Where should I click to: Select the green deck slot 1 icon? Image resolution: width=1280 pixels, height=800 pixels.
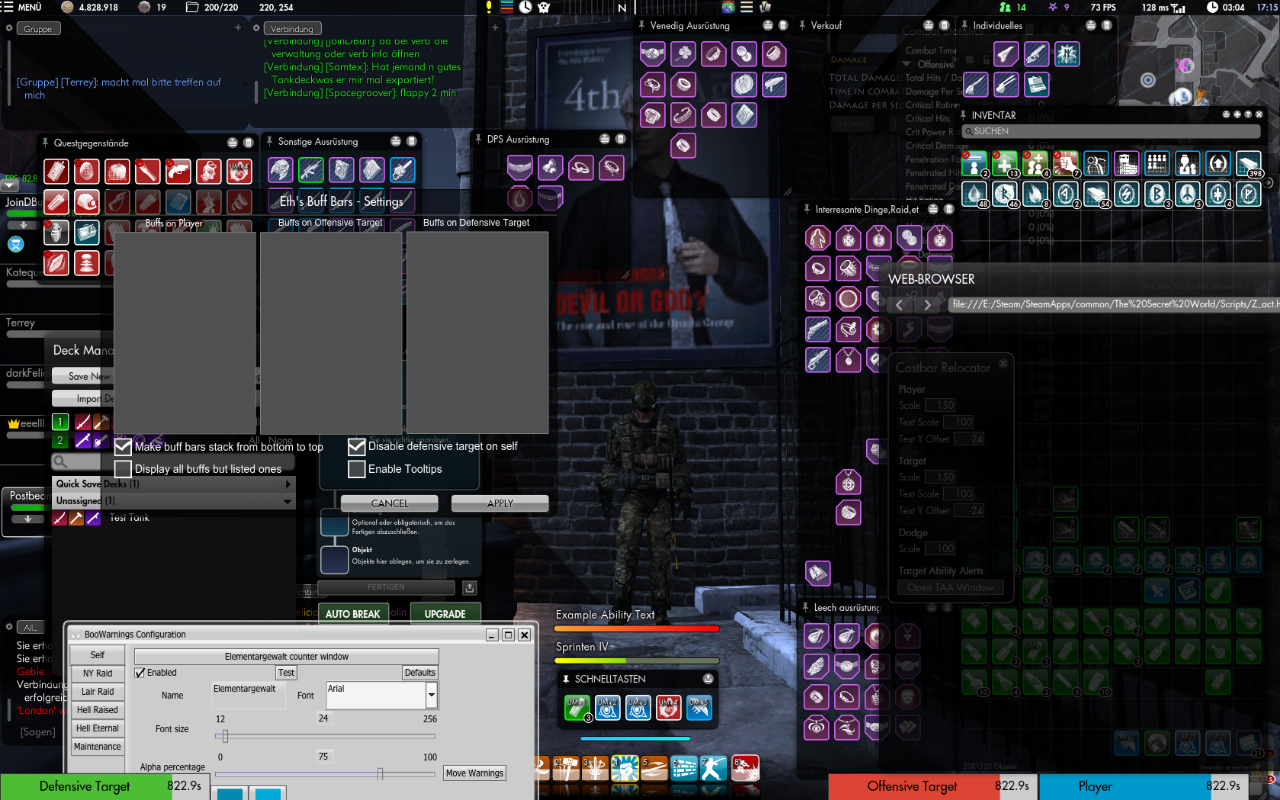click(x=60, y=423)
